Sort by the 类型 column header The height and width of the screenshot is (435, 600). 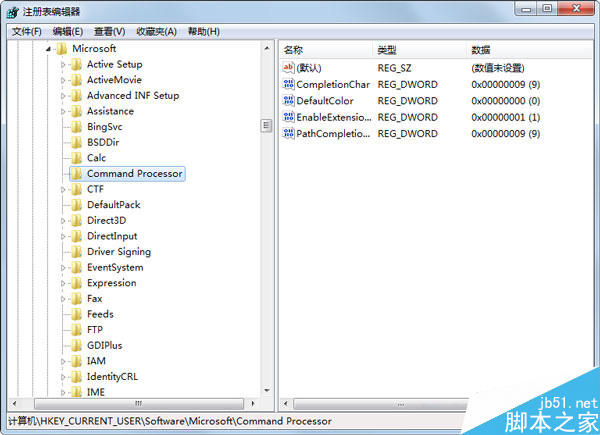[x=419, y=50]
